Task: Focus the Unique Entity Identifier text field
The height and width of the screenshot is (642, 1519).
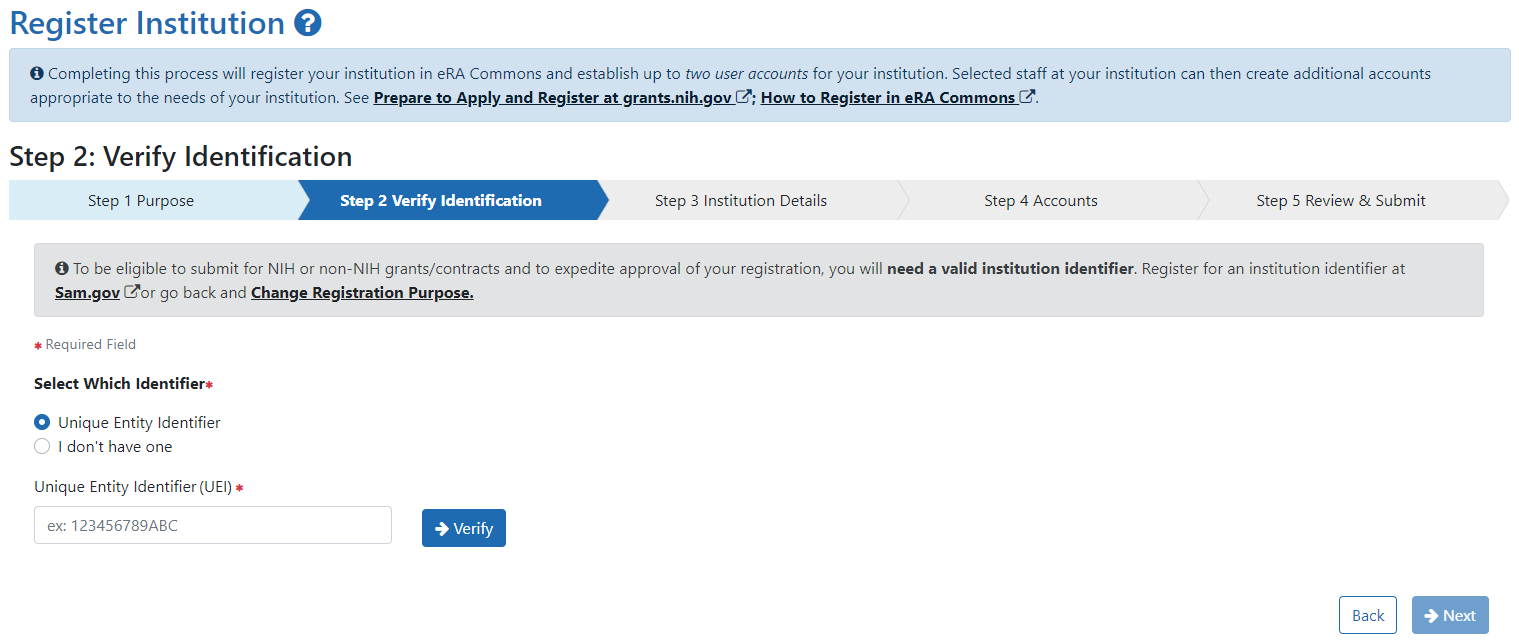Action: tap(212, 525)
